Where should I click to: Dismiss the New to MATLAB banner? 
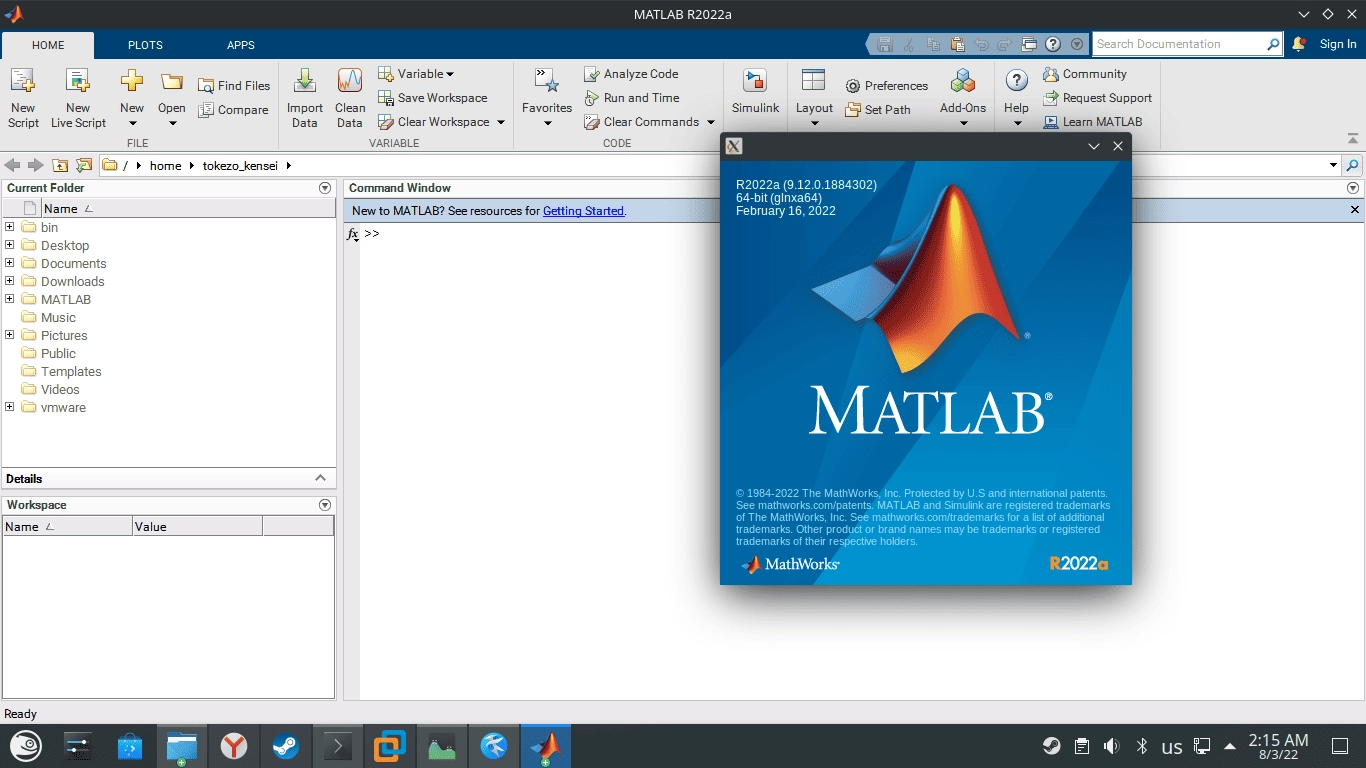(x=1355, y=210)
